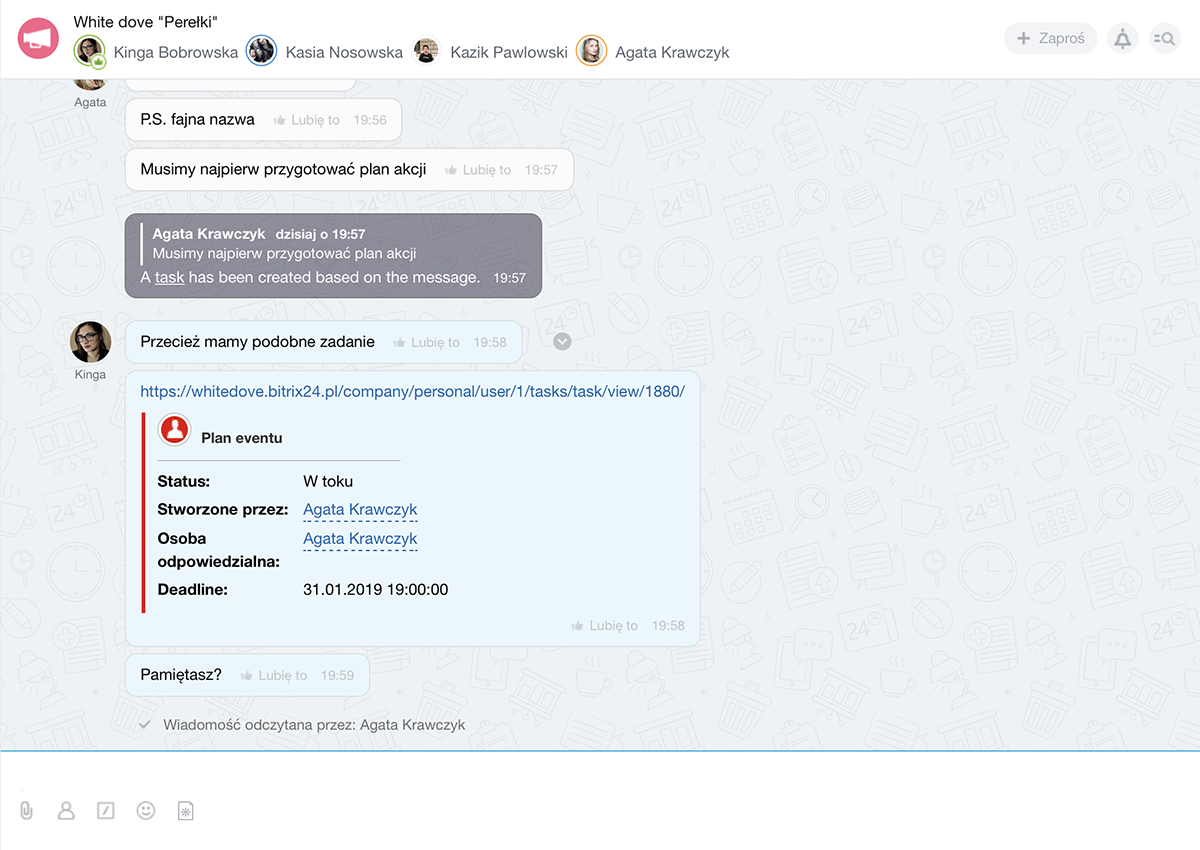Click the document with asterisk icon
The image size is (1200, 850).
[185, 811]
